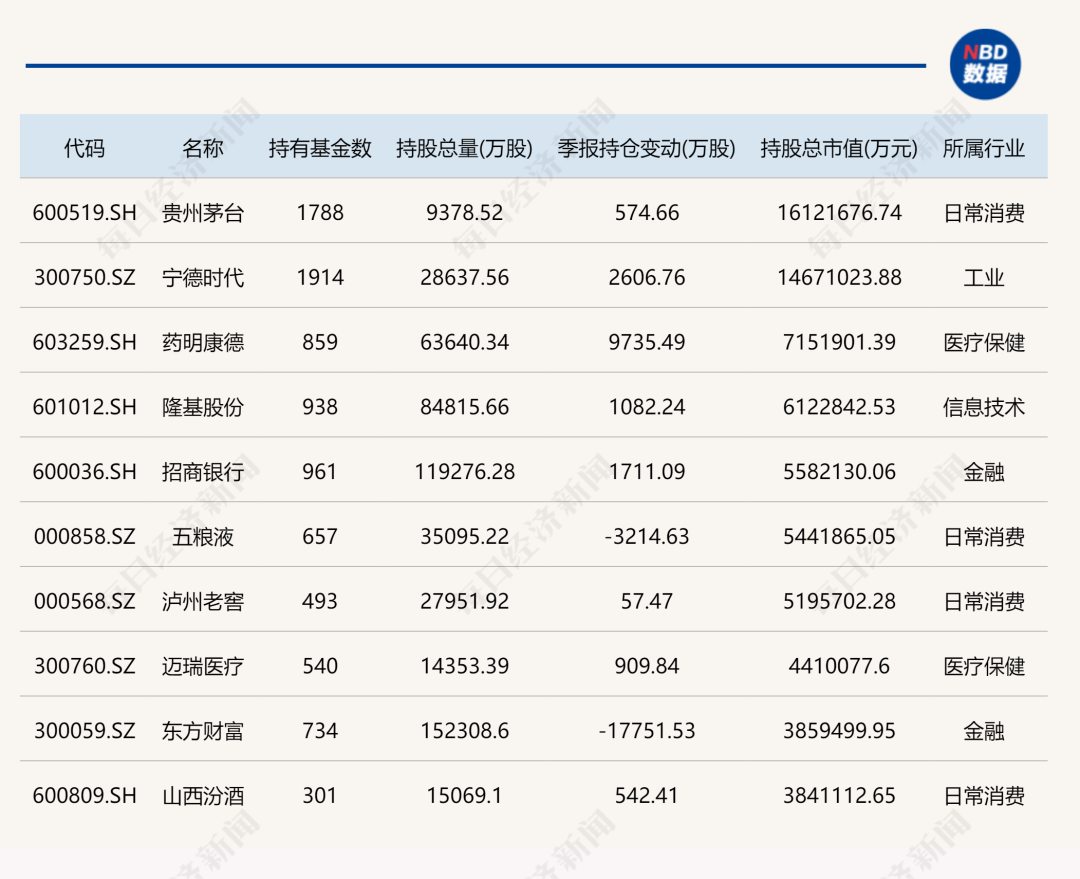Screen dimensions: 1080x879
Task: Click change value 9735.49
Action: (x=646, y=342)
